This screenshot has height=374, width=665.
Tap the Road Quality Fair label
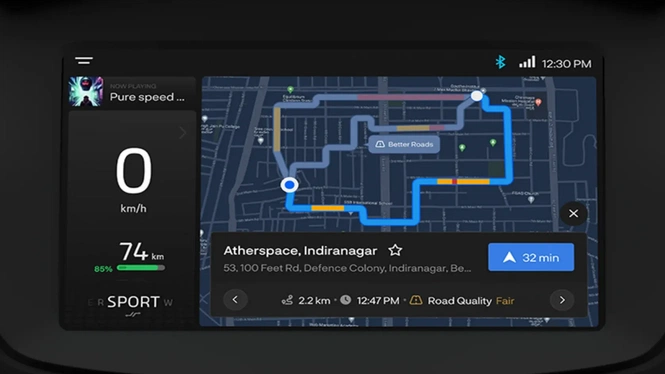pyautogui.click(x=471, y=301)
